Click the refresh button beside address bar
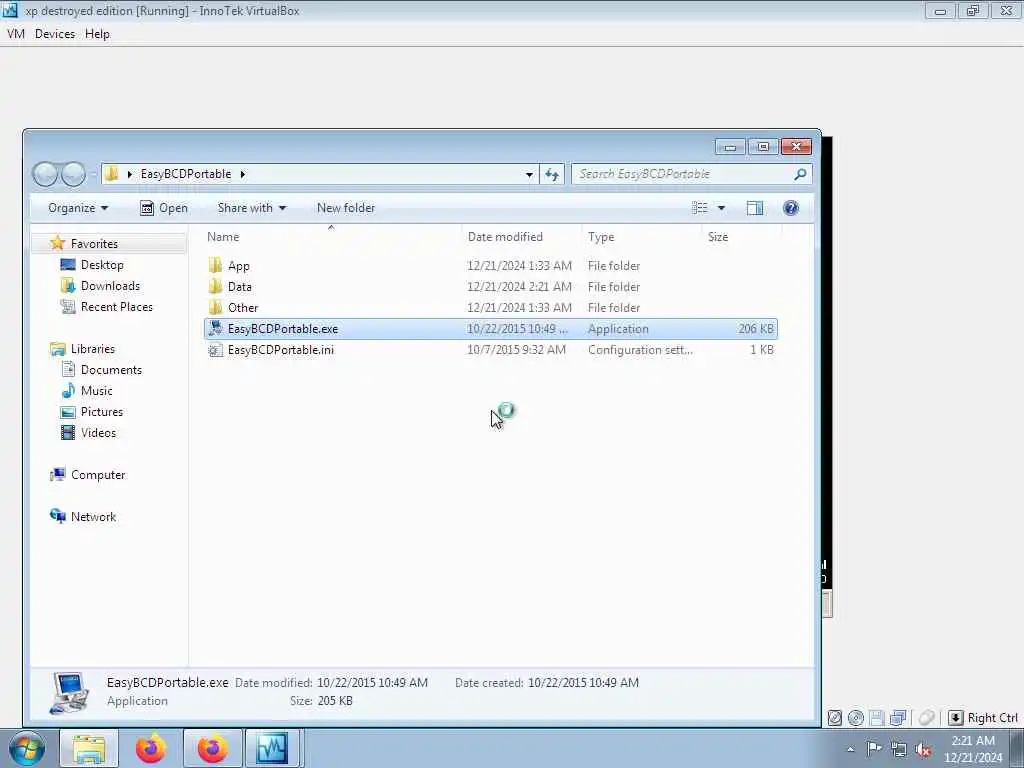Image resolution: width=1024 pixels, height=768 pixels. click(552, 174)
